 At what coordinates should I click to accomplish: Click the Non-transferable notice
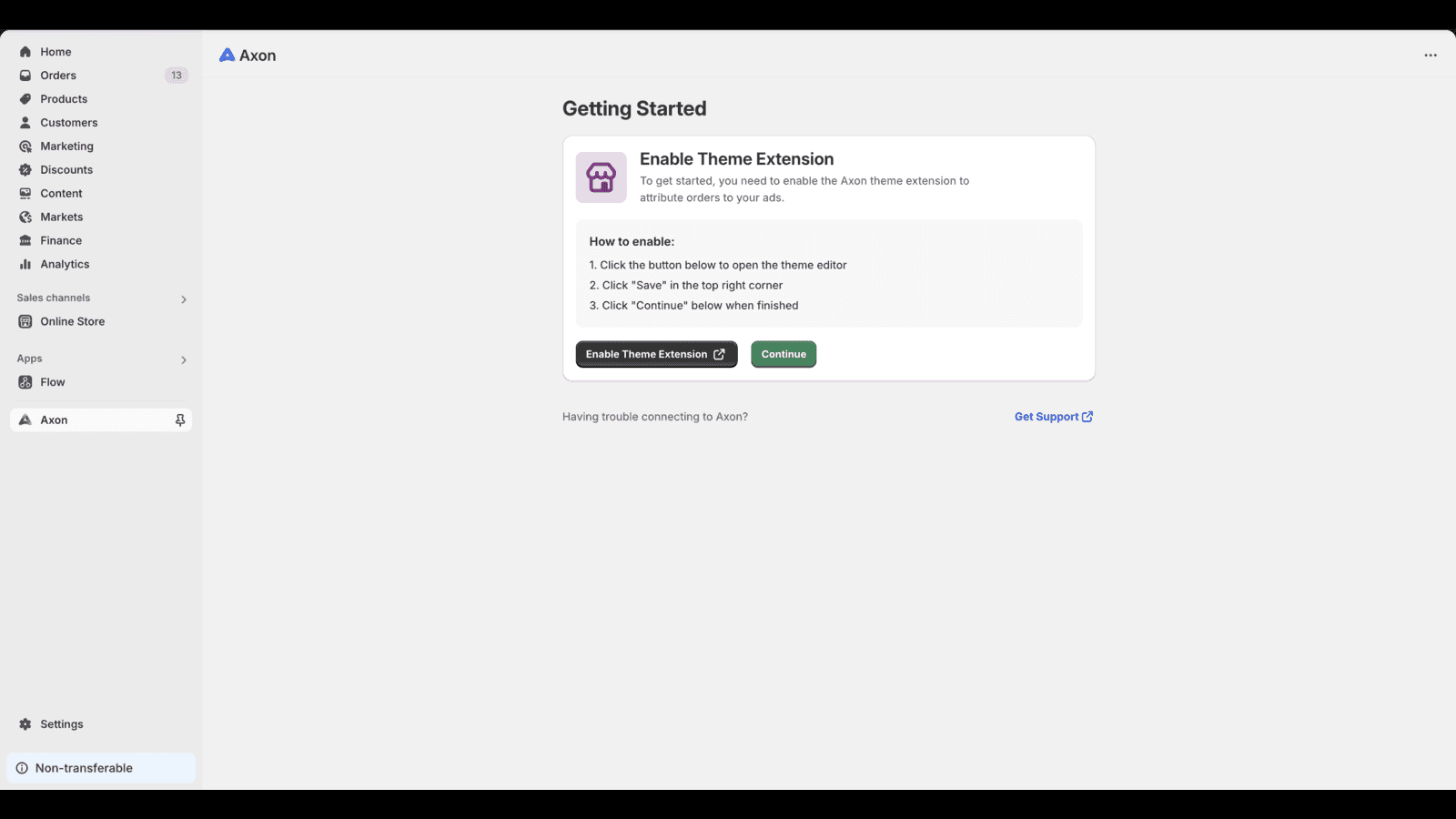click(83, 767)
